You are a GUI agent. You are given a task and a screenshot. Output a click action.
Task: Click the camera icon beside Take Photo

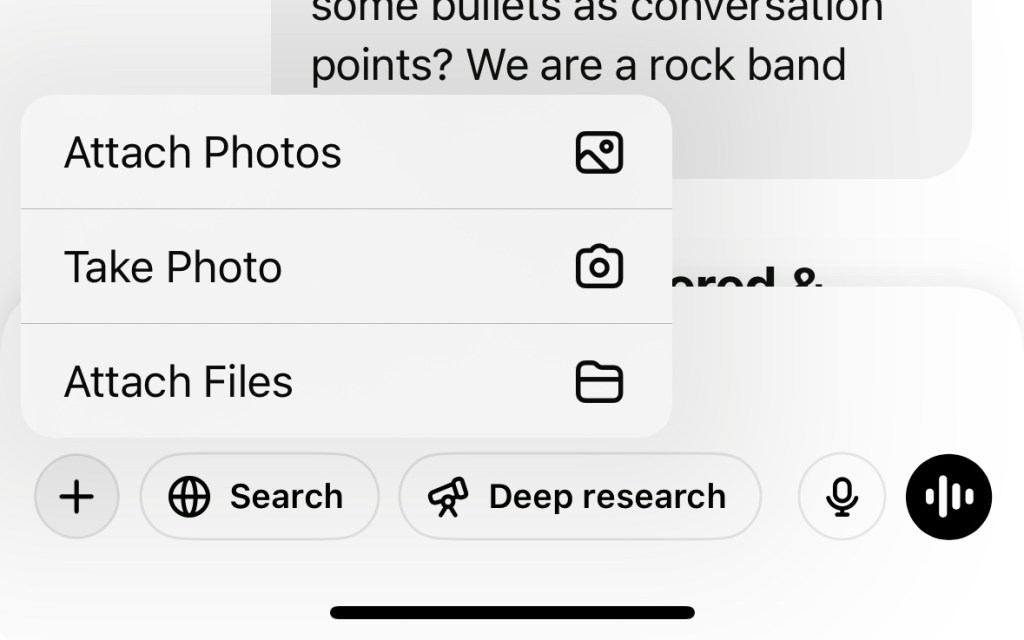click(601, 267)
